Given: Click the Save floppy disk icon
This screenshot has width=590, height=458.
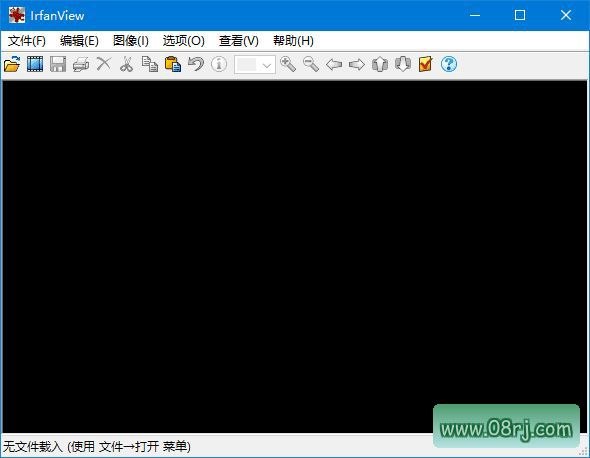Looking at the screenshot, I should [58, 64].
